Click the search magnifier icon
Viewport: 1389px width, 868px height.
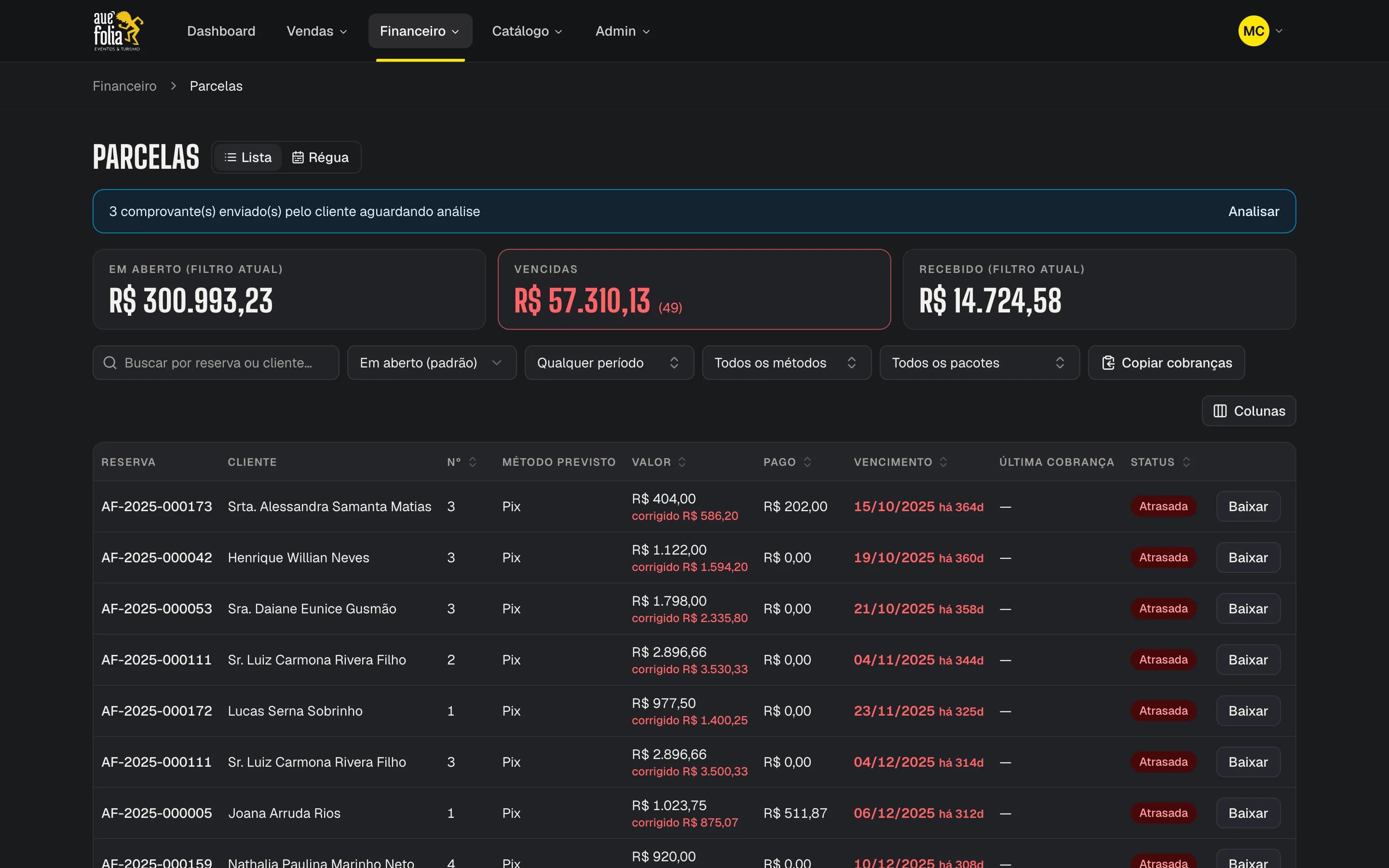pos(109,362)
